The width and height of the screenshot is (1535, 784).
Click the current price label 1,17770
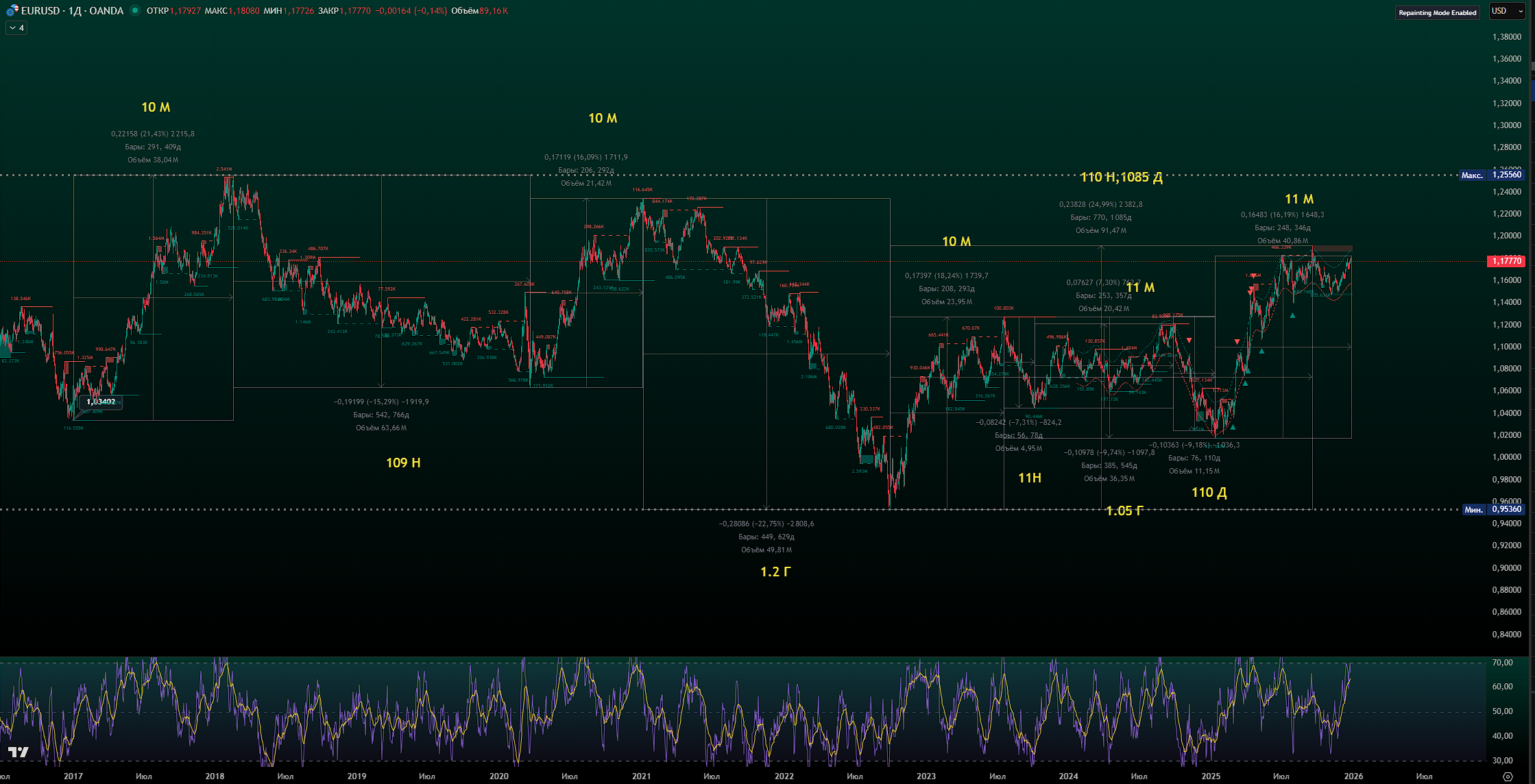point(1506,261)
